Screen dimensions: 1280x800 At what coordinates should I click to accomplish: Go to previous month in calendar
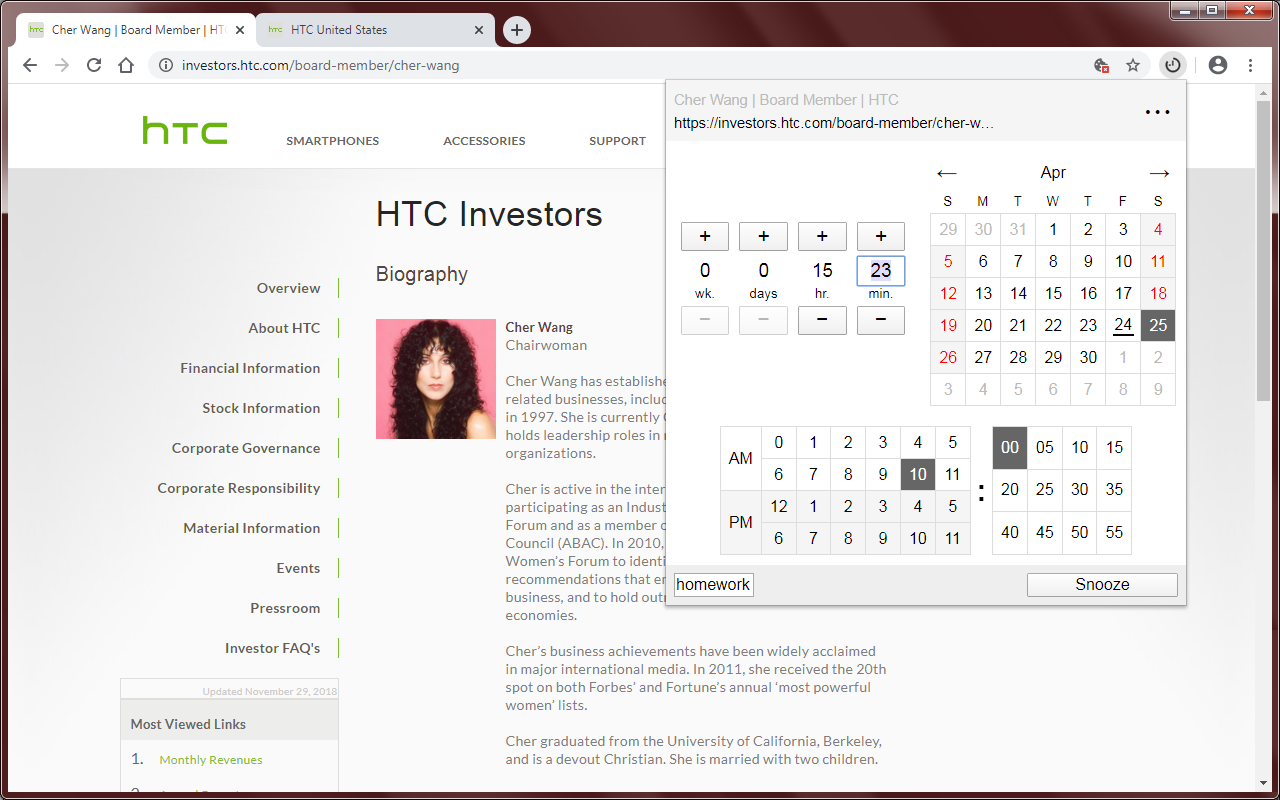click(947, 173)
